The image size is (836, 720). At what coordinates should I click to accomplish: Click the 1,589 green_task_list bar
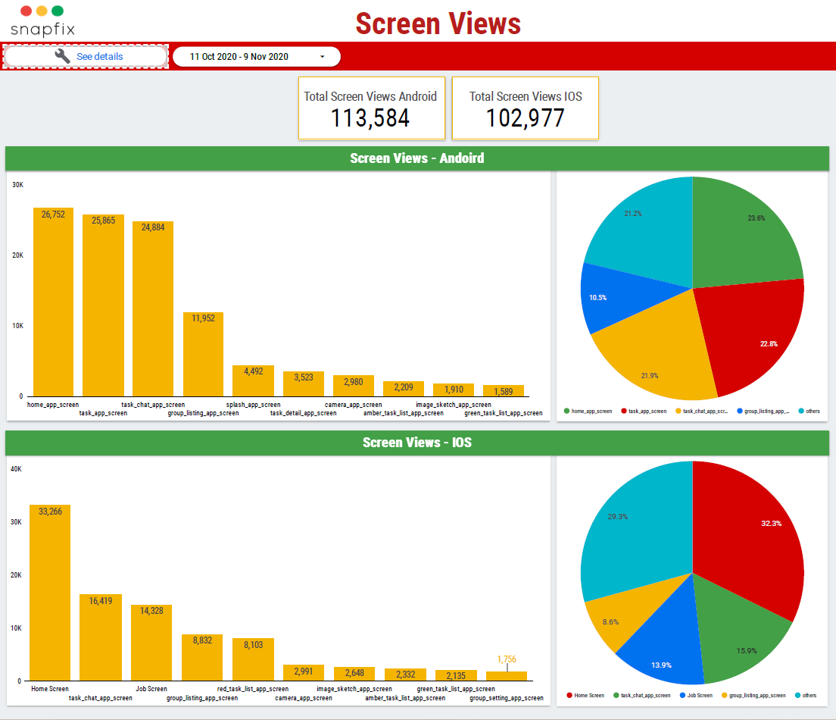(x=503, y=391)
